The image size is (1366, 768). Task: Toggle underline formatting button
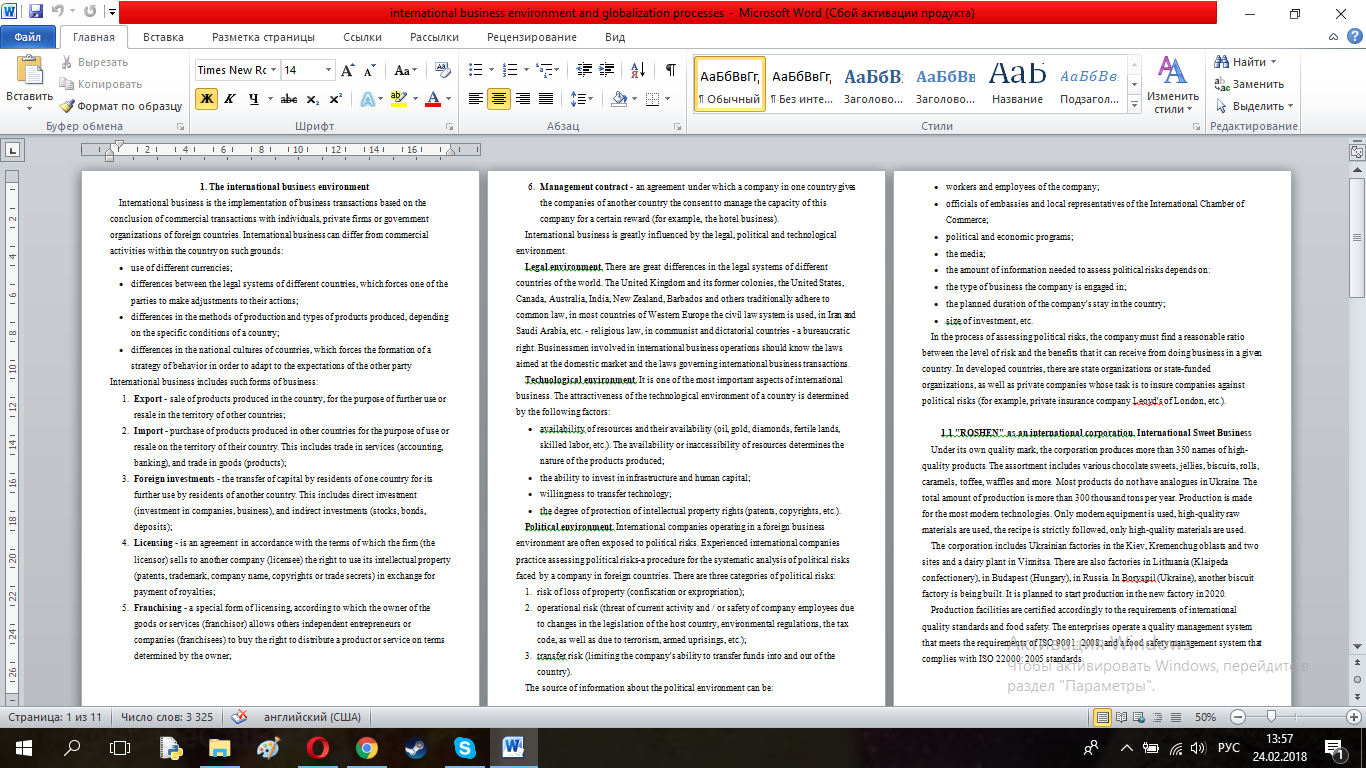(x=253, y=98)
